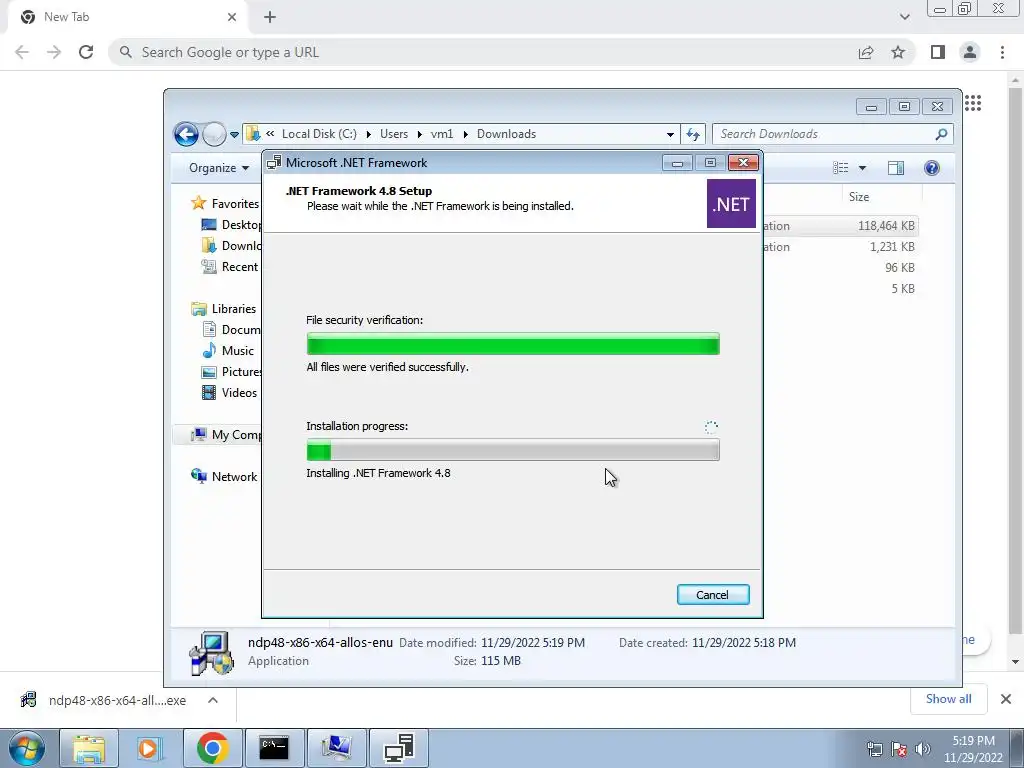Focus the Search Downloads field

(833, 134)
